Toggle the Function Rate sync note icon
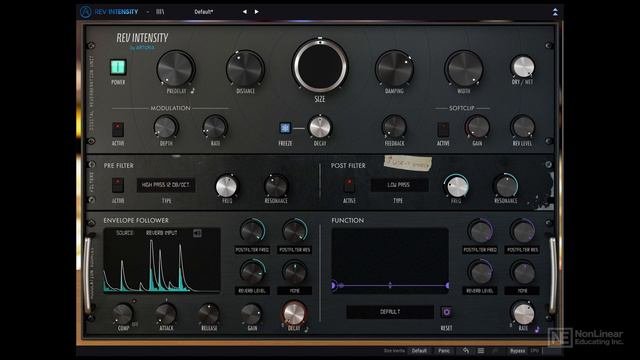The image size is (640, 360). [537, 329]
